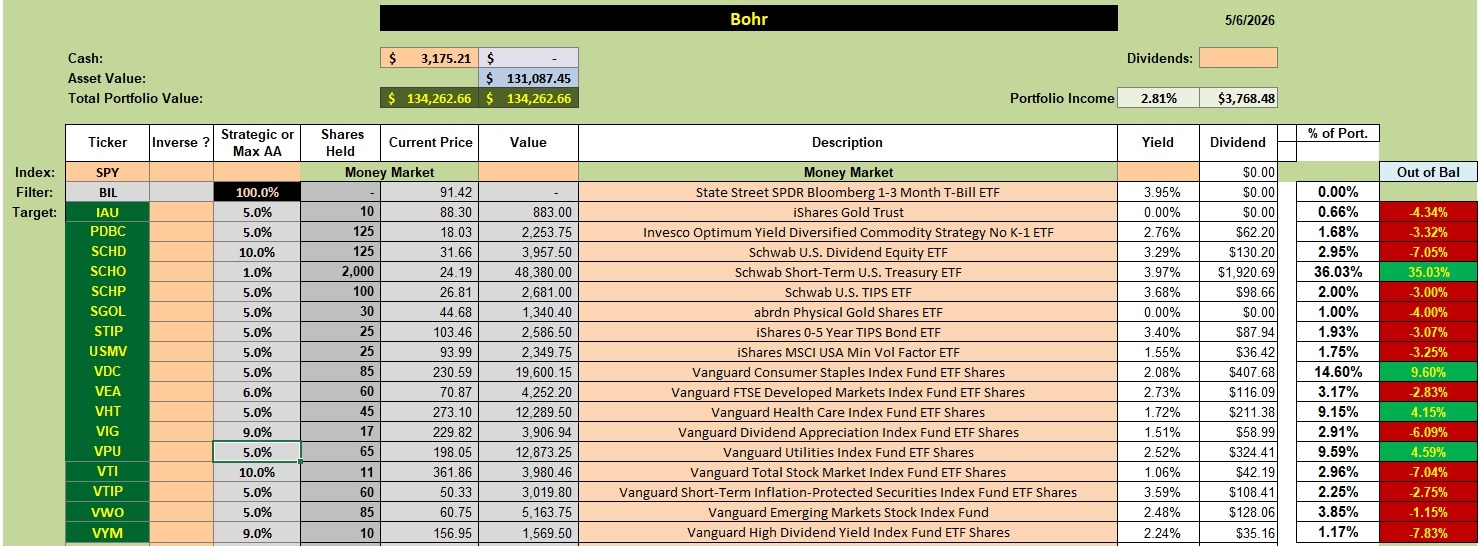Screen dimensions: 1479x546
Task: Select the SCHD dividend $130.20
Action: tap(1238, 252)
